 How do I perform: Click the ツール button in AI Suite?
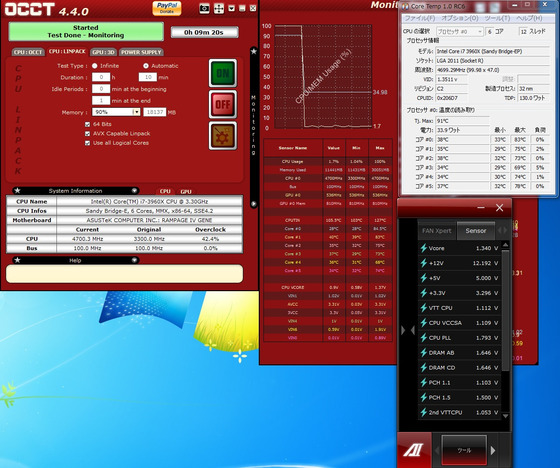pos(464,450)
